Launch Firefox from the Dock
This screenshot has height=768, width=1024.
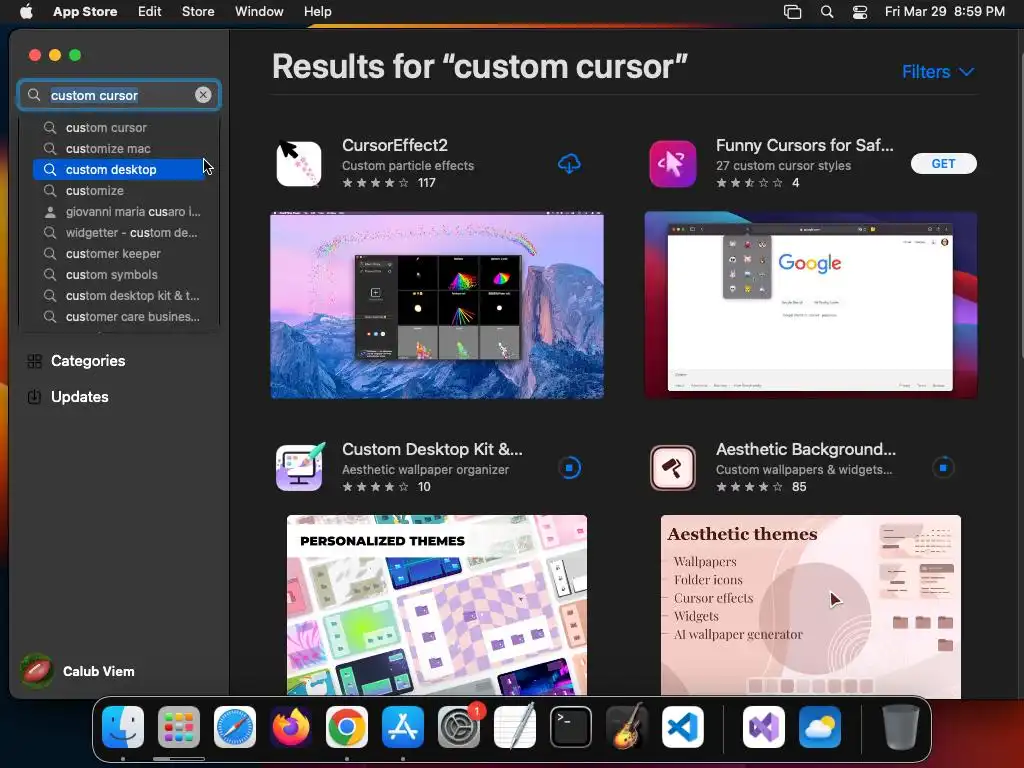[291, 727]
